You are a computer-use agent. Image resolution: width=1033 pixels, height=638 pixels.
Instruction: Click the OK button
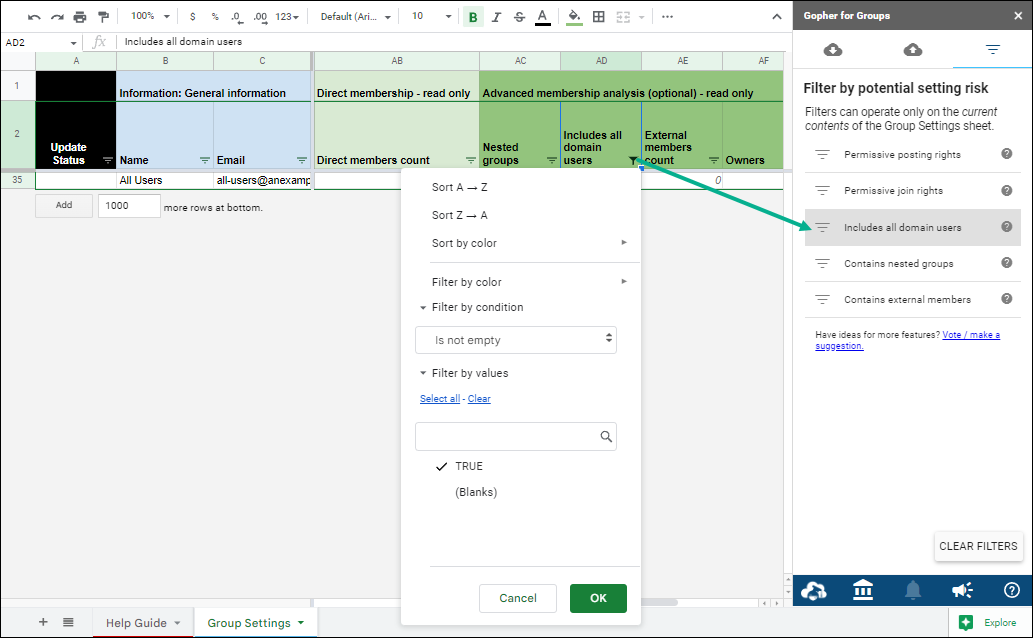point(598,598)
